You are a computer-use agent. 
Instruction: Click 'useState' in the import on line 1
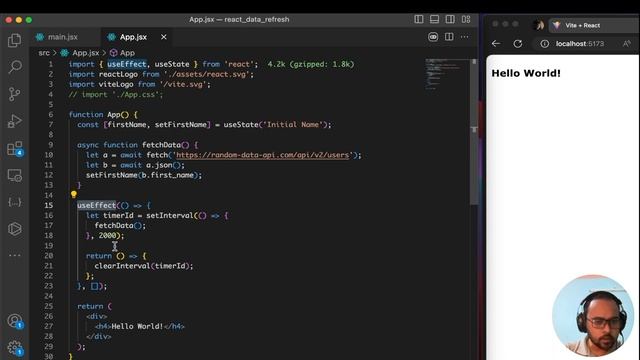[172, 64]
